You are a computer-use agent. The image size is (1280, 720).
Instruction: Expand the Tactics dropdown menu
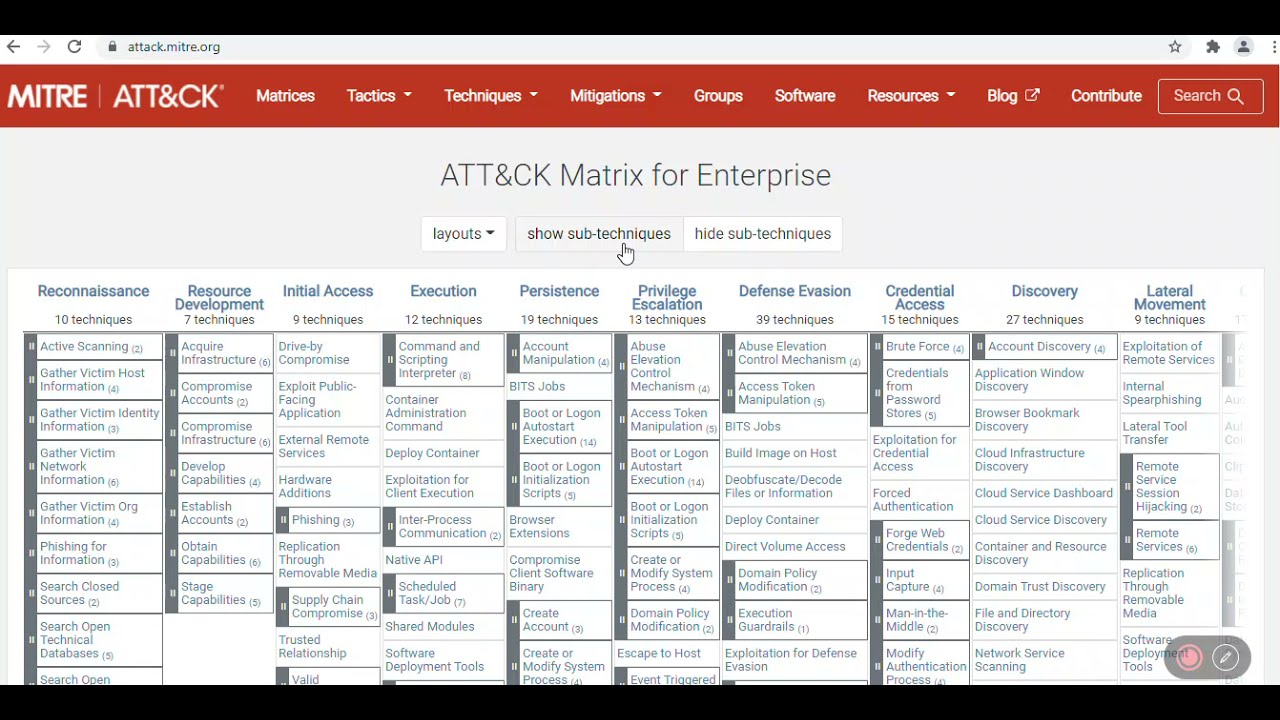click(379, 96)
